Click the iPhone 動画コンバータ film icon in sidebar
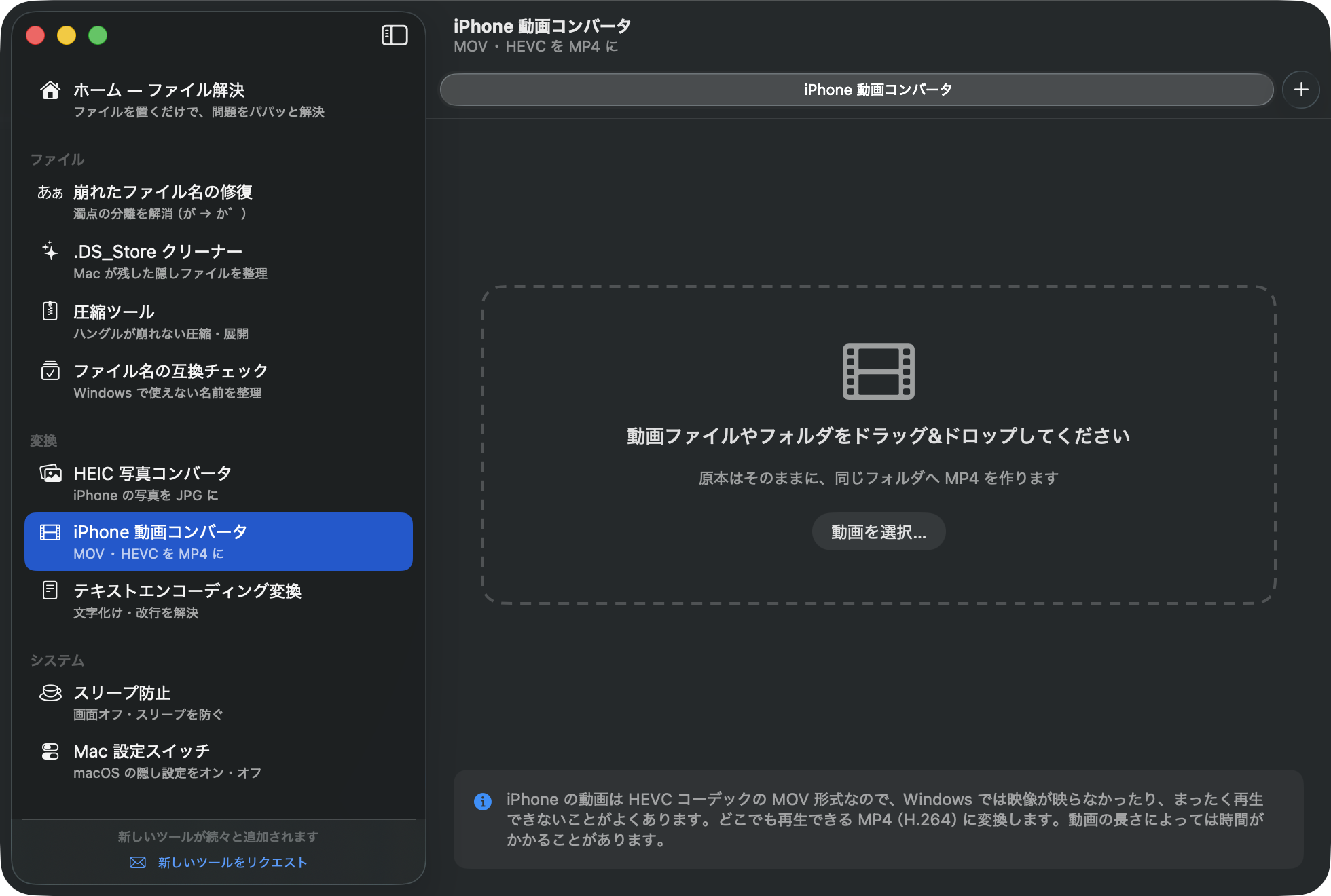1331x896 pixels. pos(50,532)
